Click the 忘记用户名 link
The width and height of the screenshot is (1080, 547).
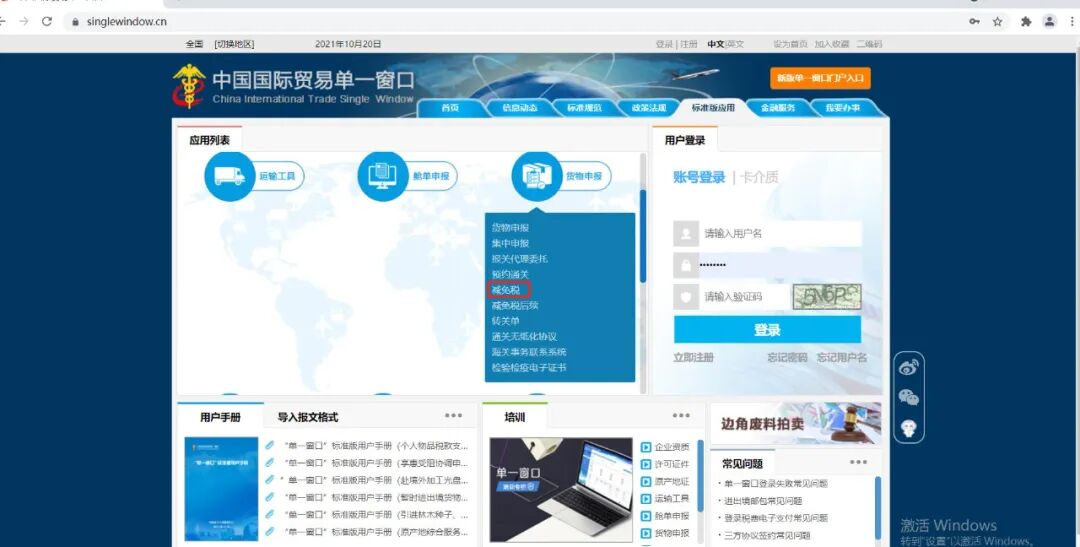842,358
